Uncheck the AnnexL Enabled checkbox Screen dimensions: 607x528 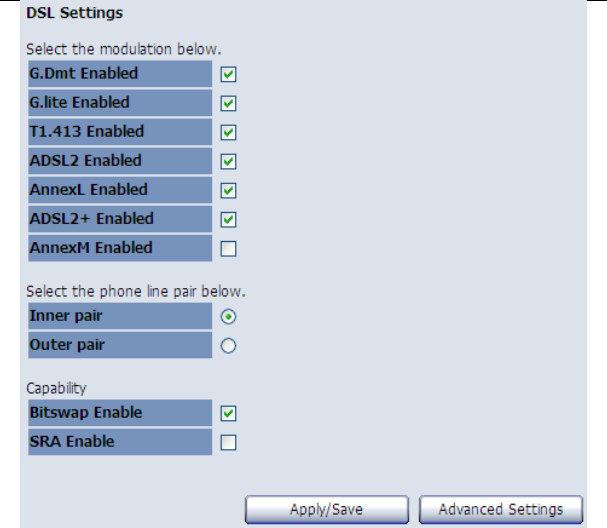pyautogui.click(x=228, y=190)
